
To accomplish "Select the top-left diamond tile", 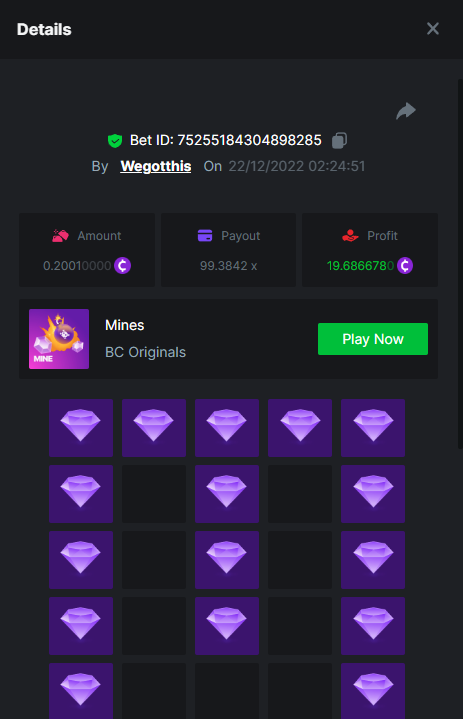I will point(81,427).
